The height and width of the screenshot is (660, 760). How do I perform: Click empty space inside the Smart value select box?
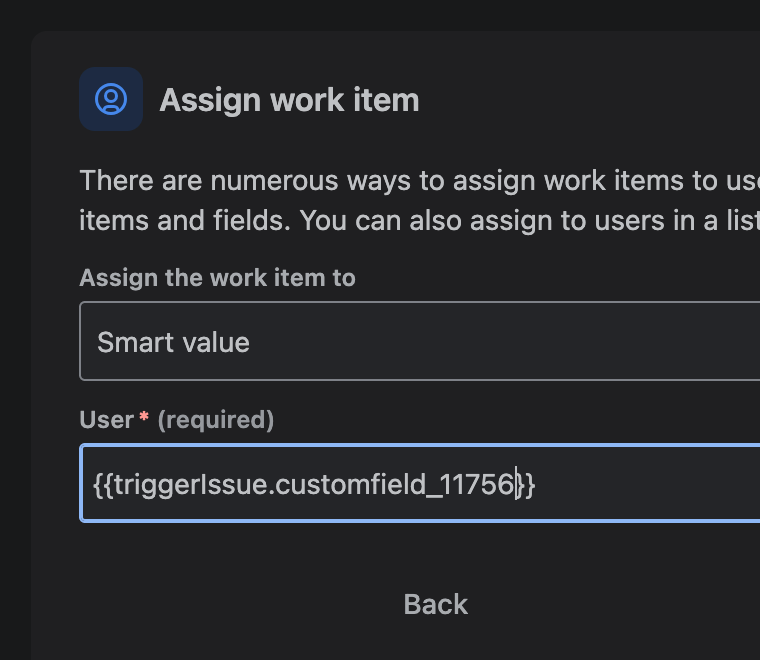tap(504, 341)
